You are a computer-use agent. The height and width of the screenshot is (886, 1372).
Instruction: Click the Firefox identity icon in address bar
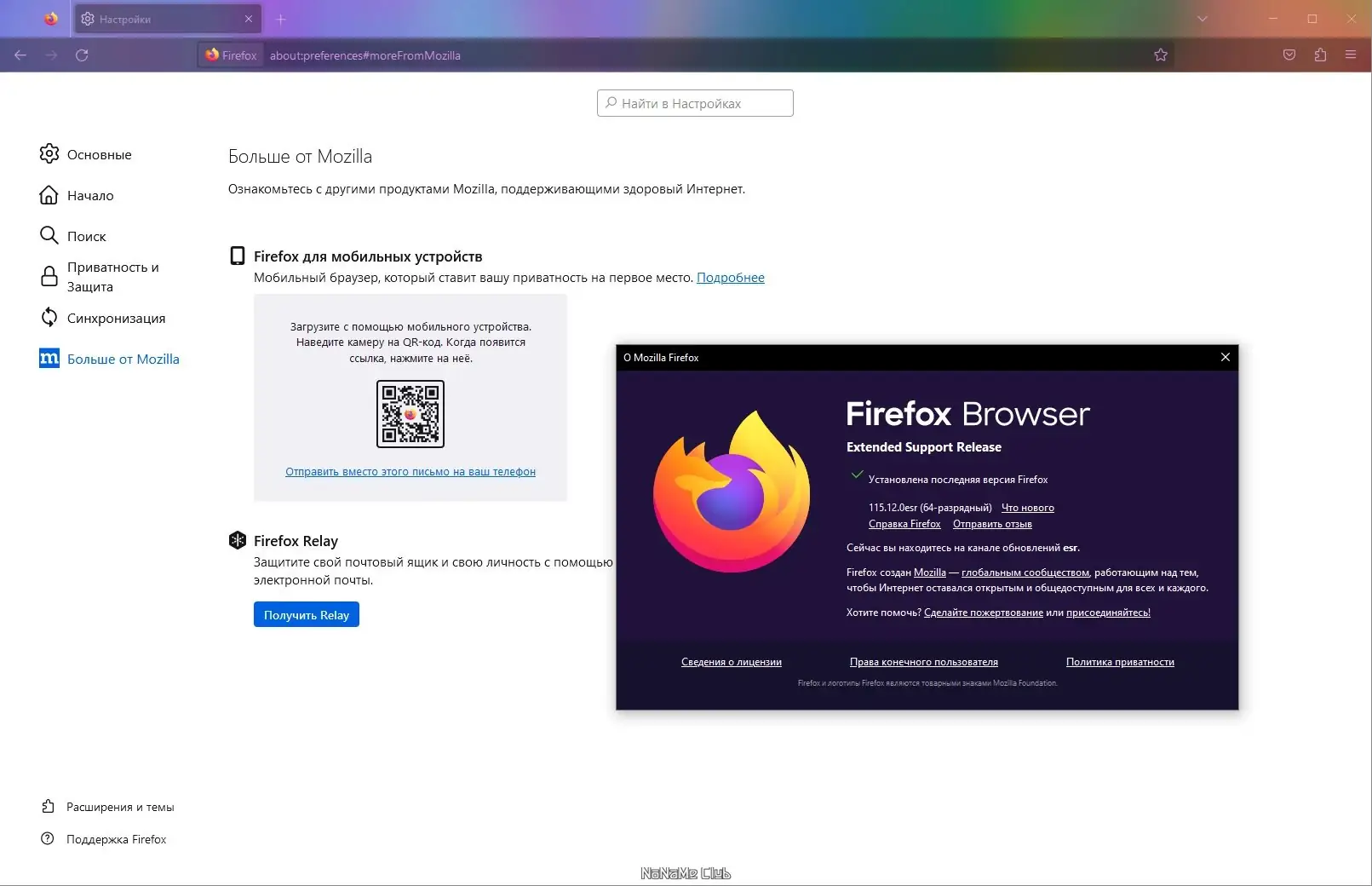[231, 55]
